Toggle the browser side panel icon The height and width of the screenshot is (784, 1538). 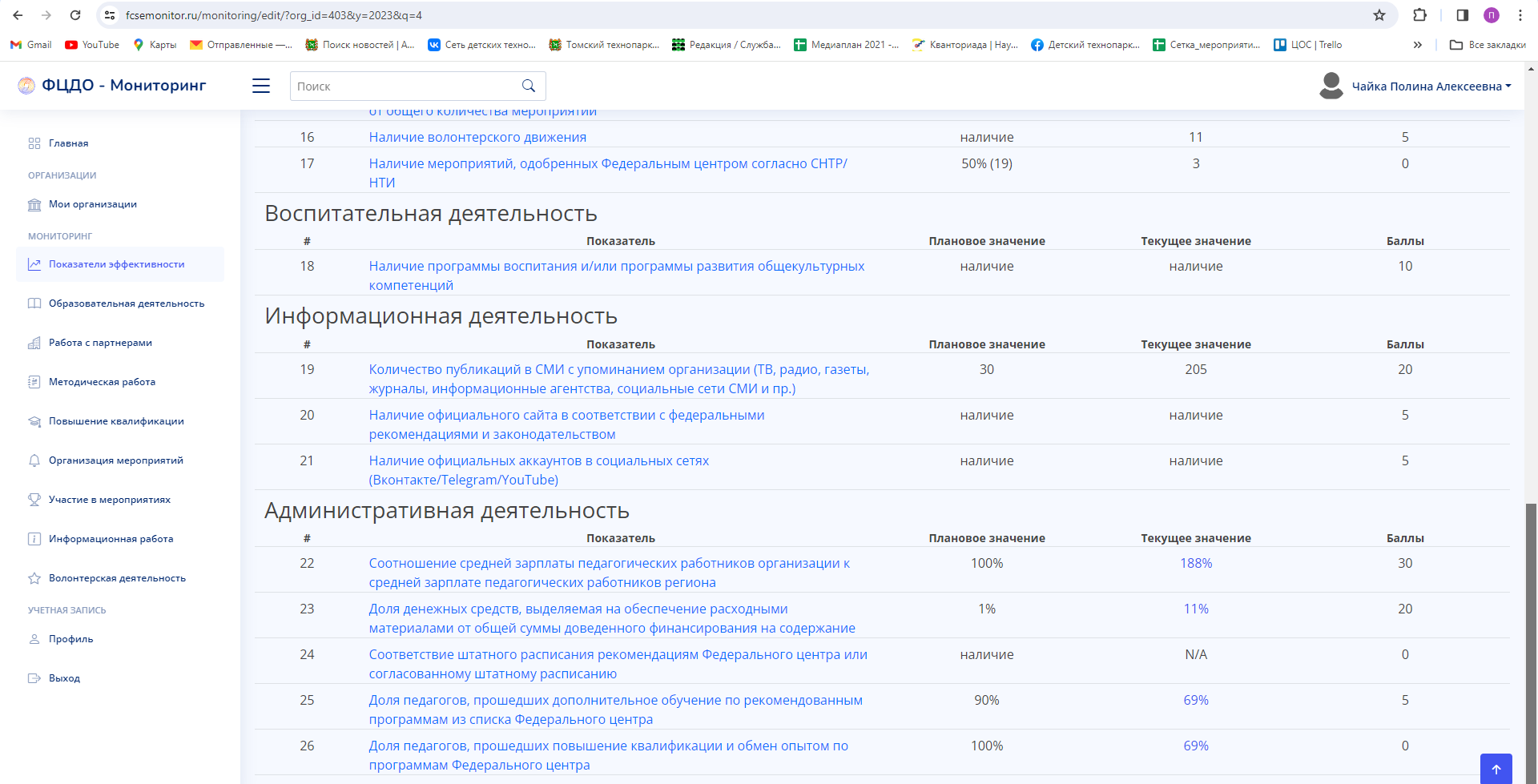(1462, 15)
